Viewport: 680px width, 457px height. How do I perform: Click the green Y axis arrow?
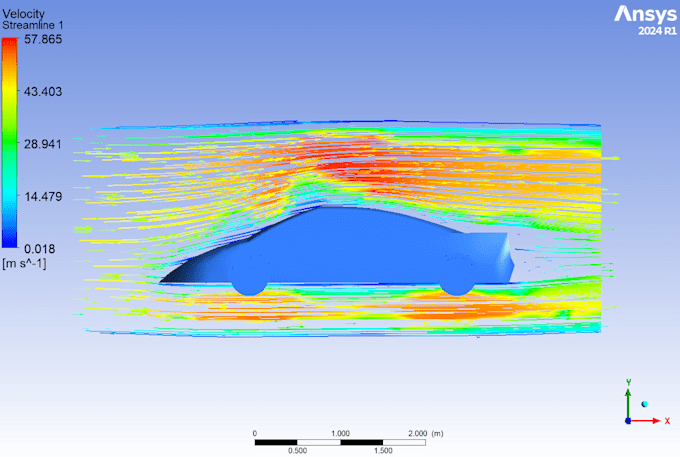(628, 404)
